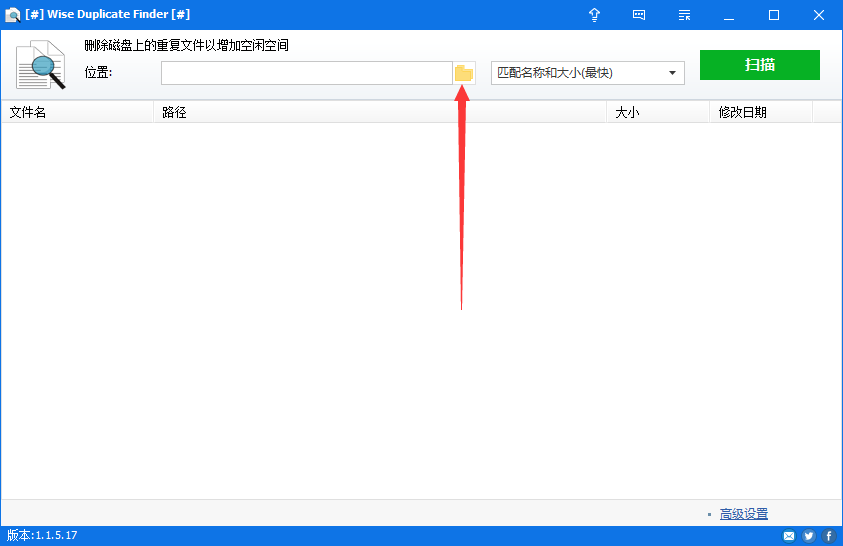Viewport: 843px width, 546px height.
Task: Open the folder browse icon
Action: pyautogui.click(x=463, y=73)
